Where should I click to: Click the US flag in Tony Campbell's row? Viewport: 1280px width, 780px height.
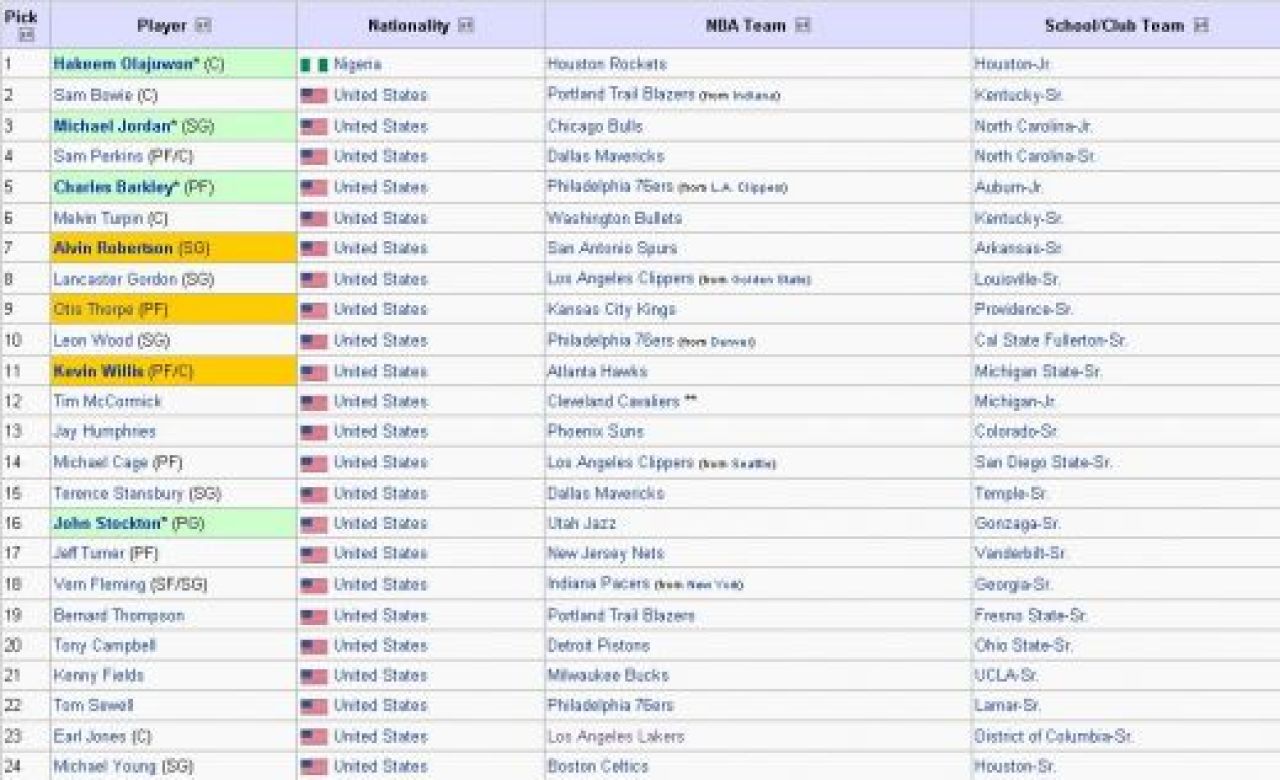click(x=314, y=646)
